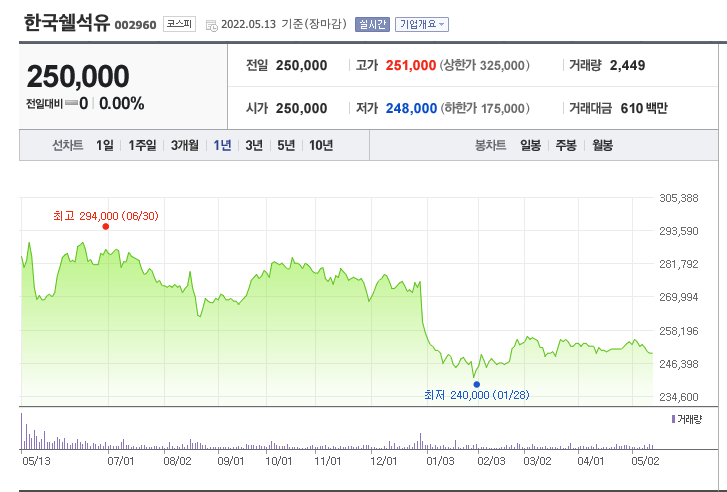This screenshot has width=727, height=492.
Task: Select the 3개월 line chart period
Action: pyautogui.click(x=185, y=146)
